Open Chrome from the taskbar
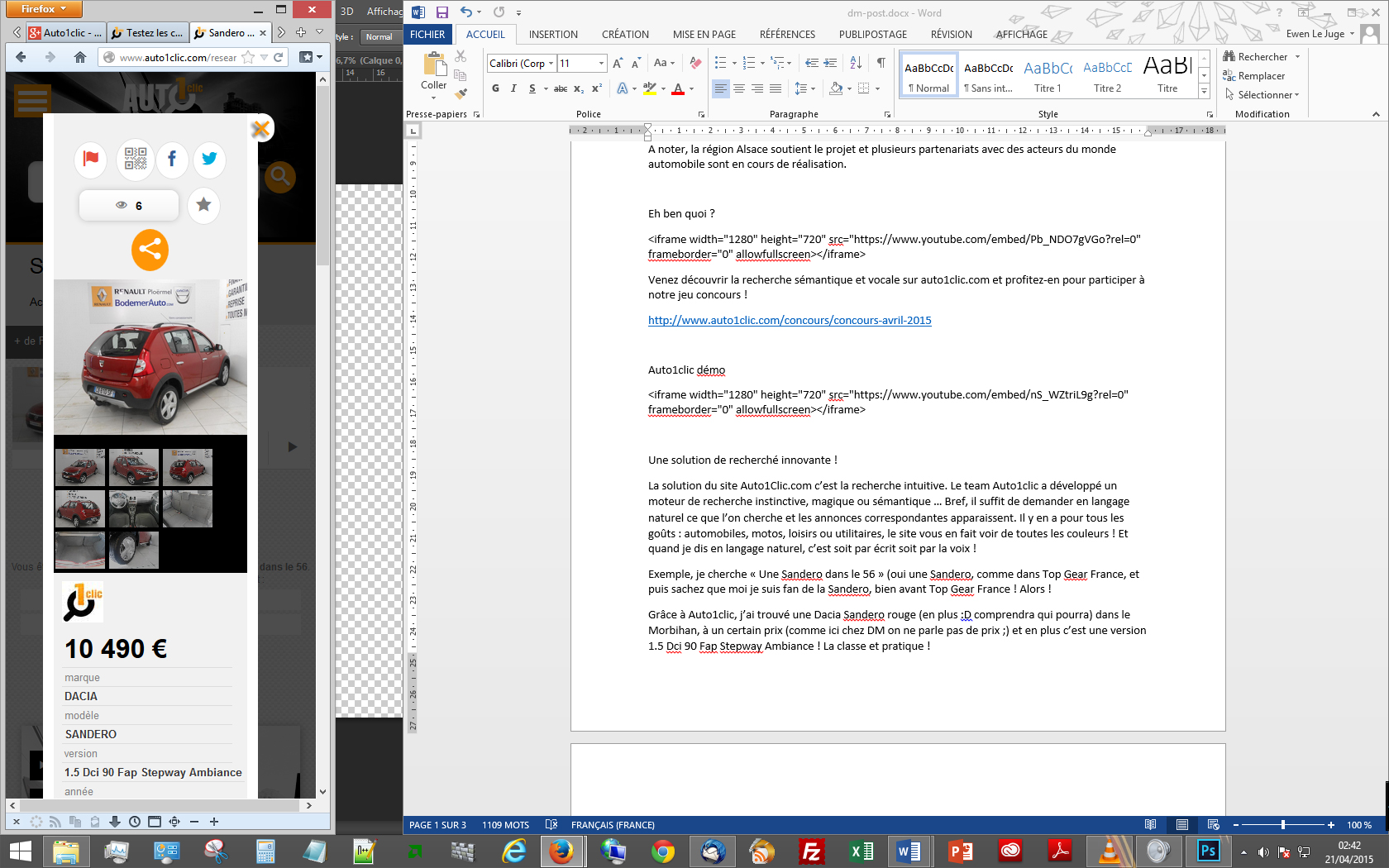 click(x=662, y=851)
